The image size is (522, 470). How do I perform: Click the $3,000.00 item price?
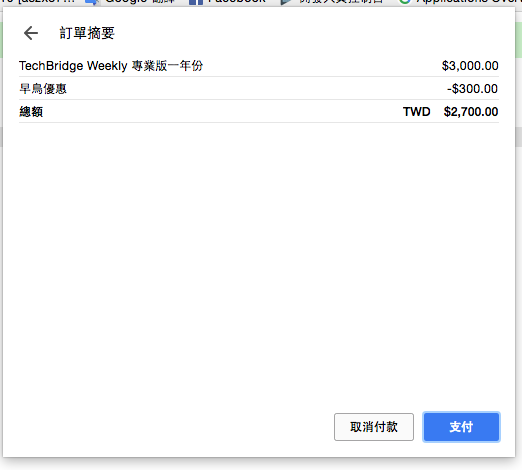tap(470, 66)
